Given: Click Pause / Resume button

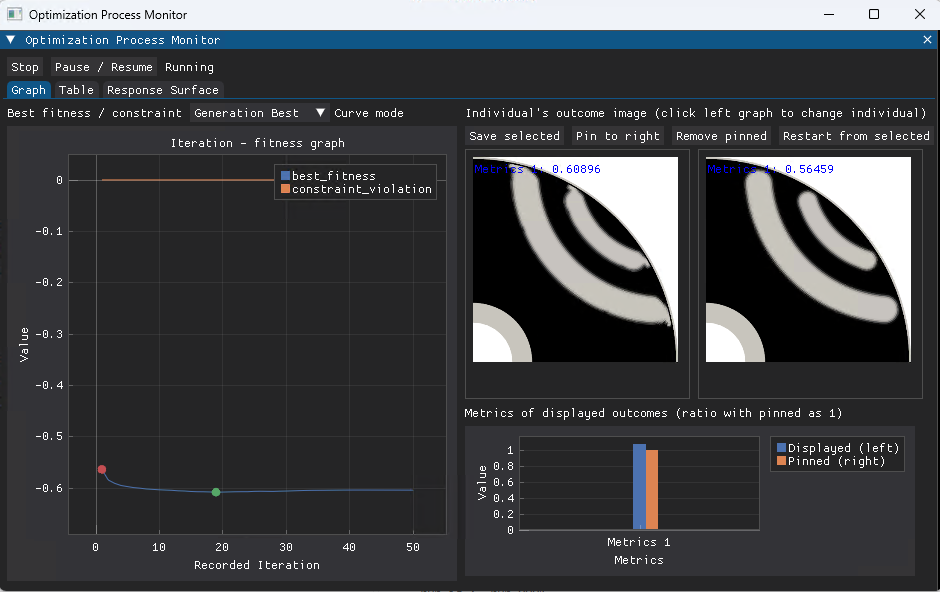Looking at the screenshot, I should coord(104,67).
